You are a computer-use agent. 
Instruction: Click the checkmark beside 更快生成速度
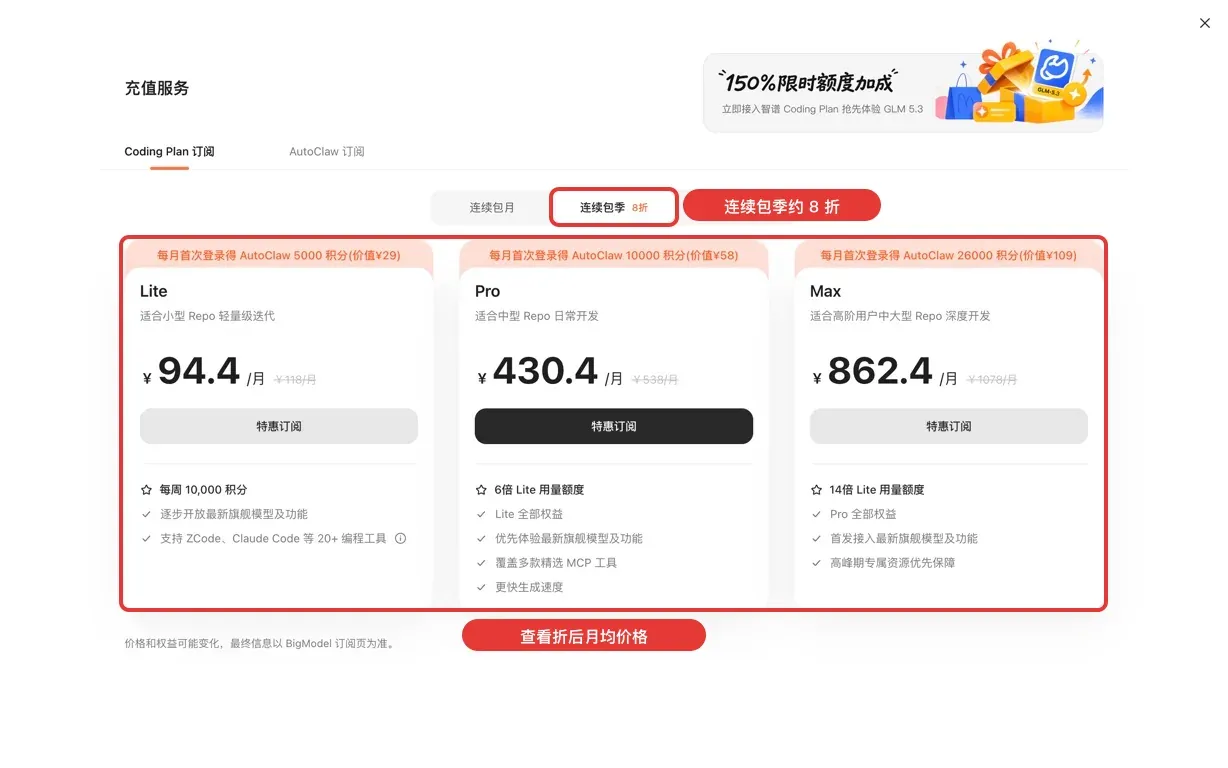(x=481, y=587)
